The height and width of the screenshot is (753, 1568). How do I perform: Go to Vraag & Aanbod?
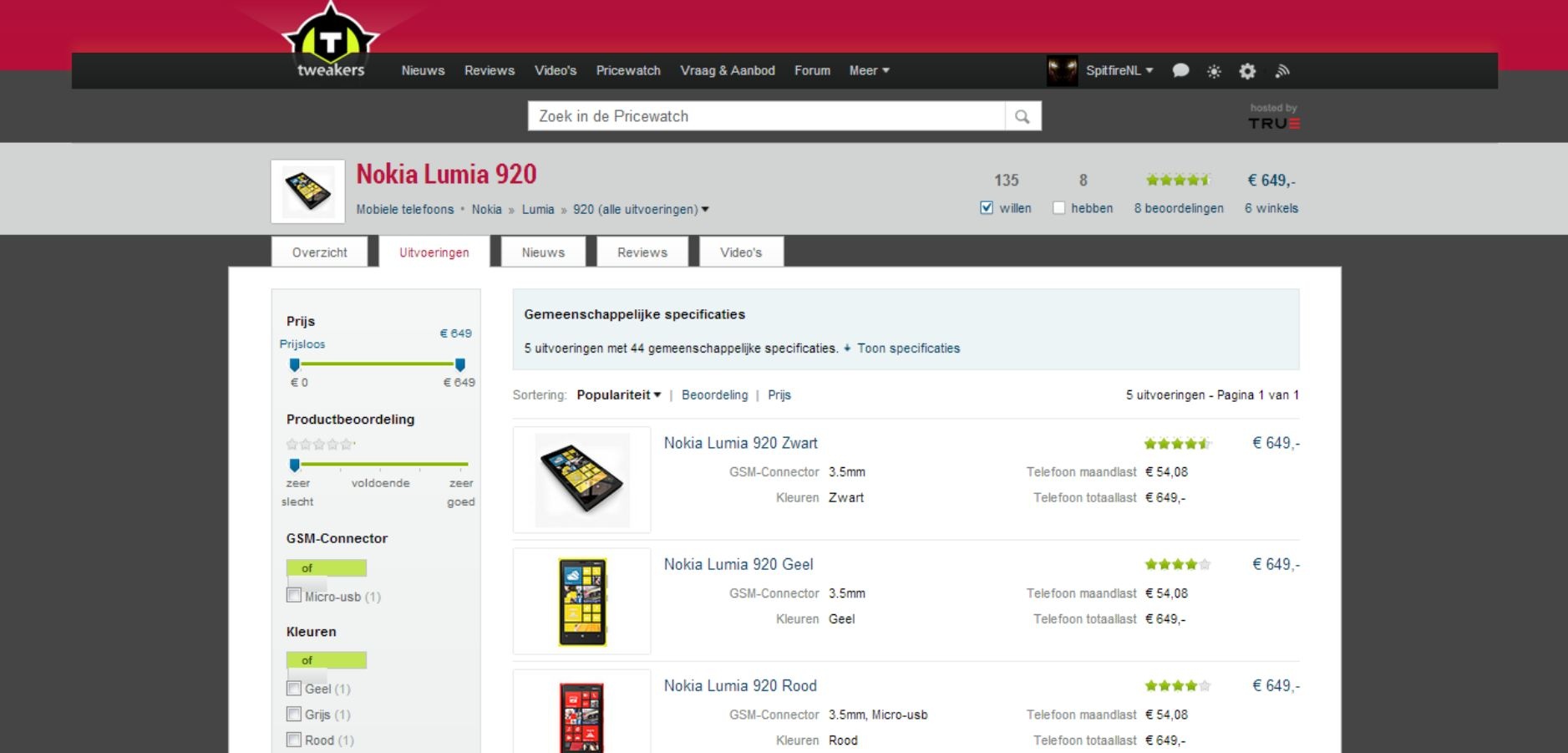728,71
